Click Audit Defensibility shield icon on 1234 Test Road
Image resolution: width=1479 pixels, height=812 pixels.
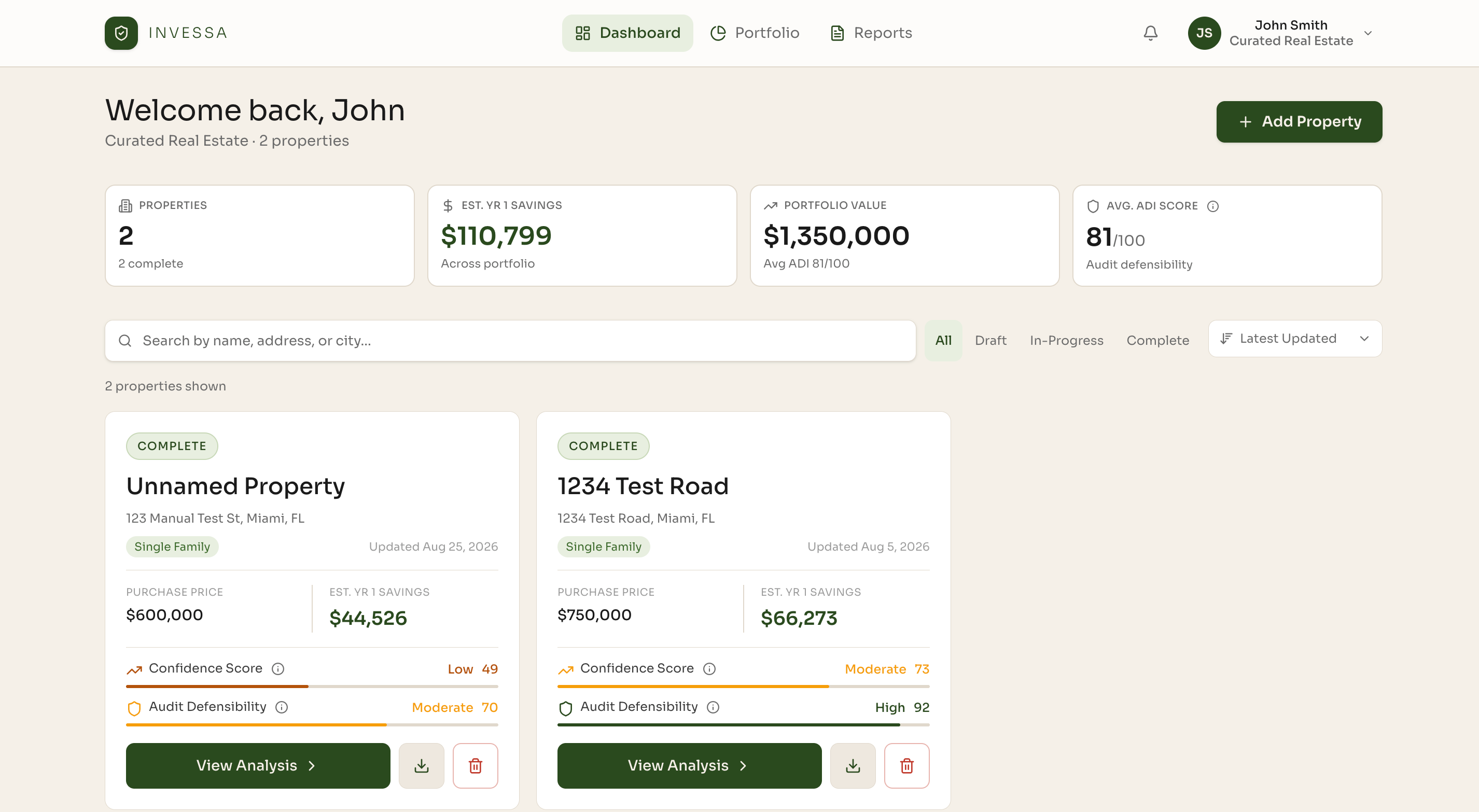pyautogui.click(x=566, y=708)
